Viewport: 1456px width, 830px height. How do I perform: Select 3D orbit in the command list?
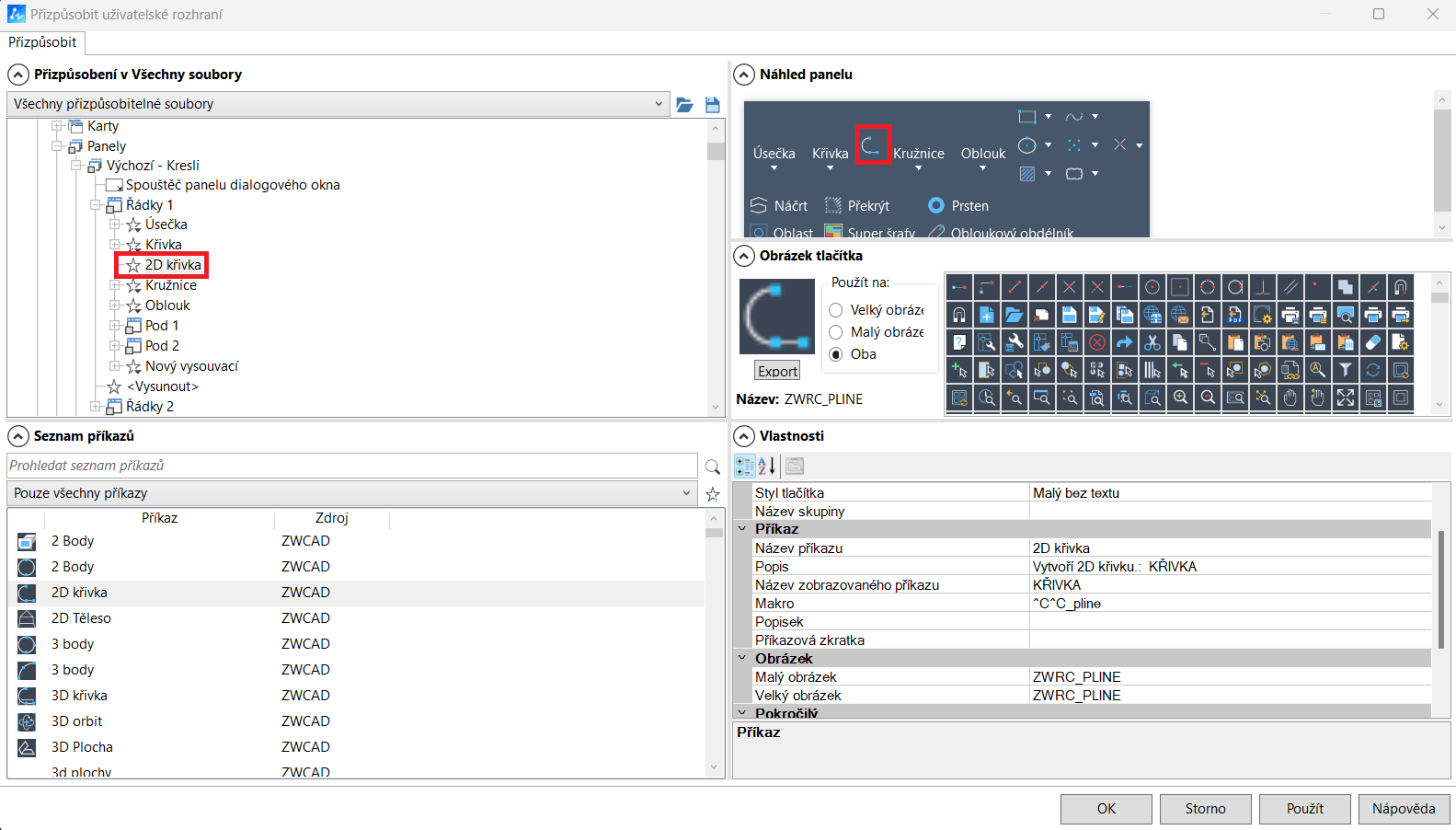coord(77,721)
